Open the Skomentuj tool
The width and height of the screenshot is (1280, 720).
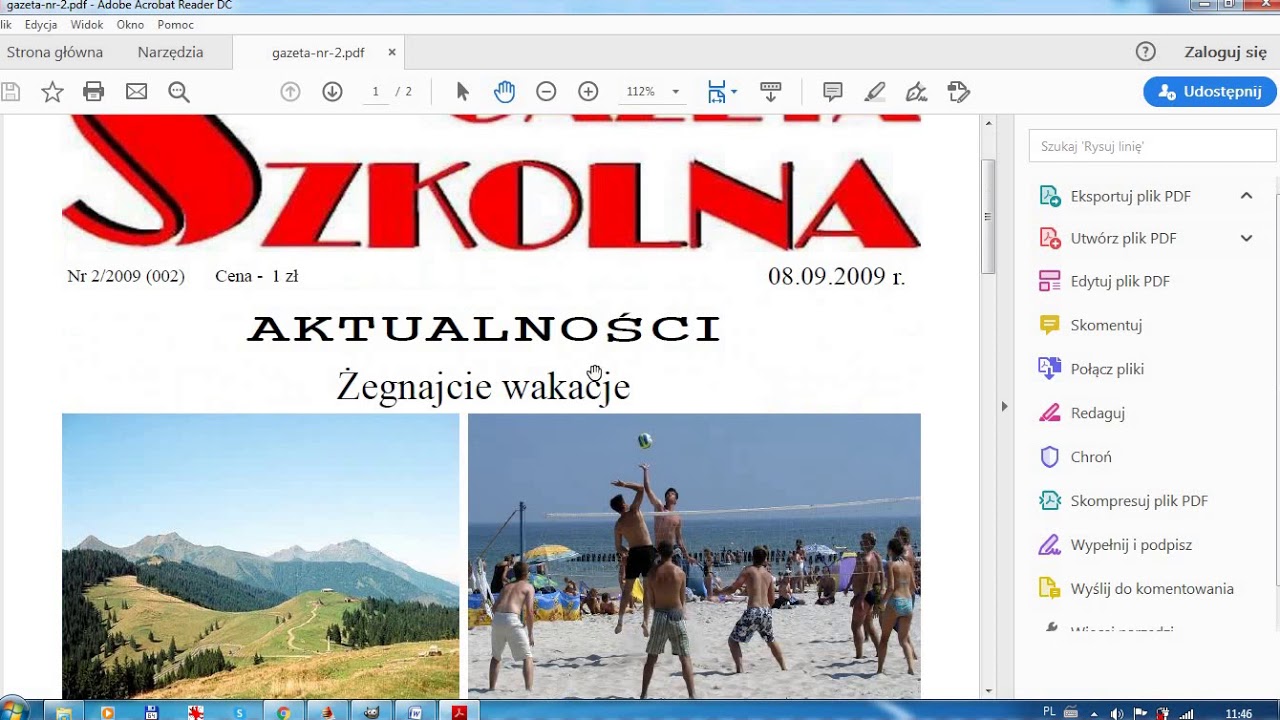tap(1106, 325)
